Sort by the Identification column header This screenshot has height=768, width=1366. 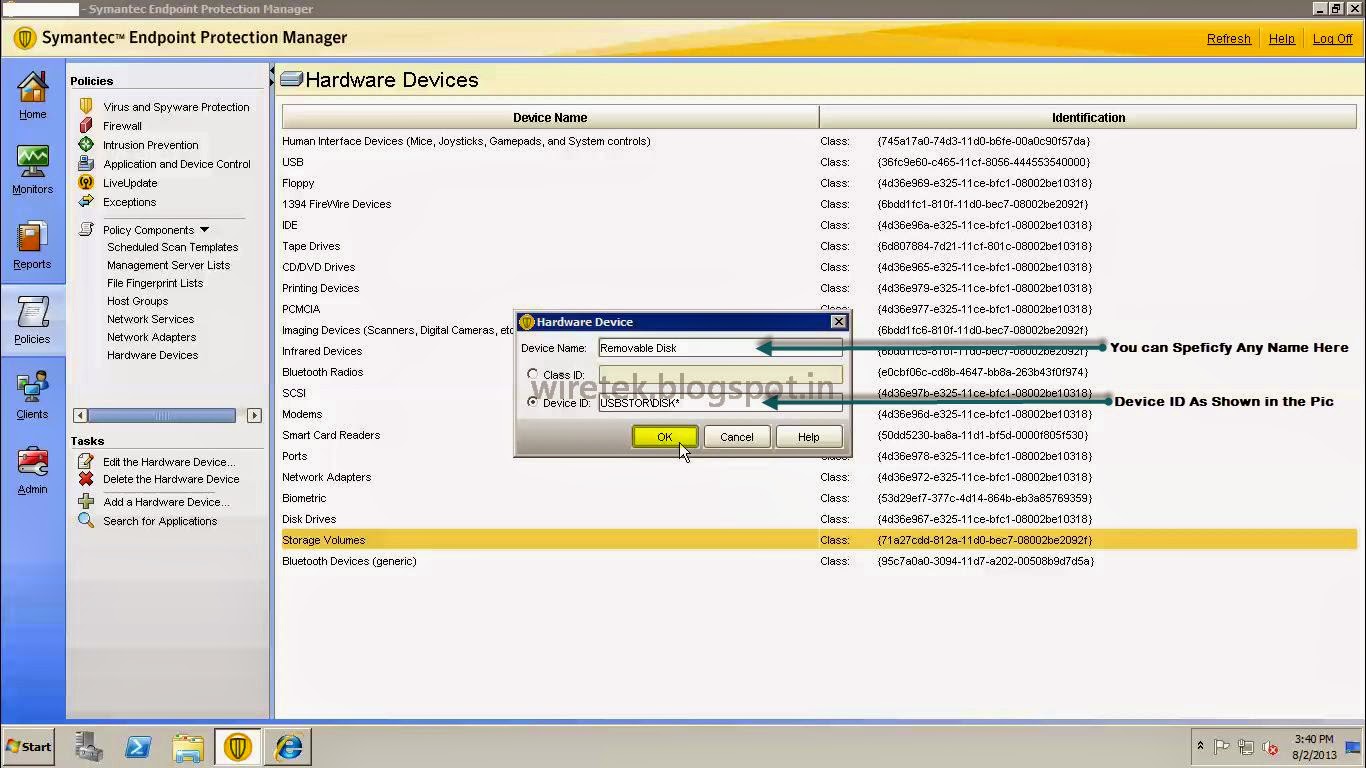[1088, 117]
